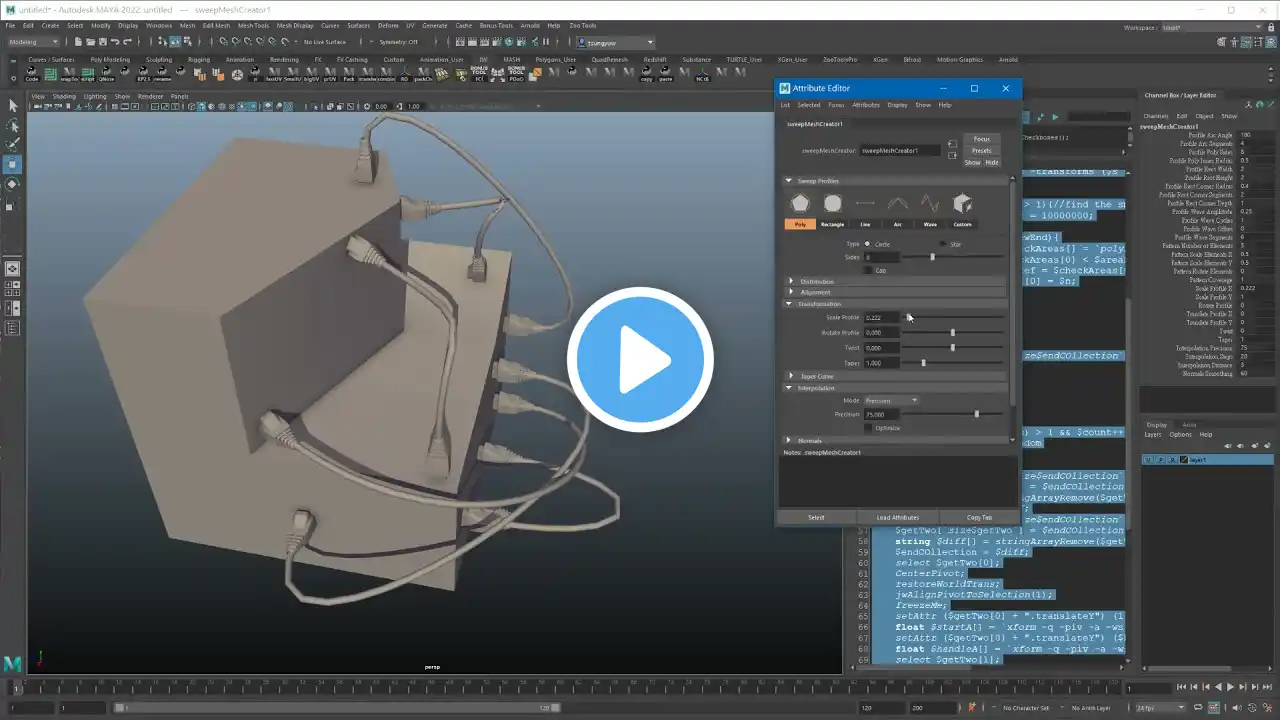Click the Load Attributes button

[x=898, y=518]
